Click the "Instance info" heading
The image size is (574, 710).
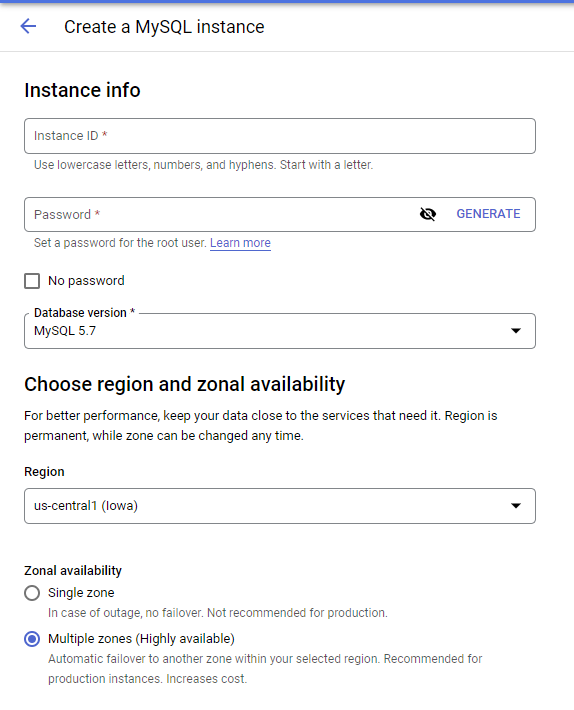[82, 90]
